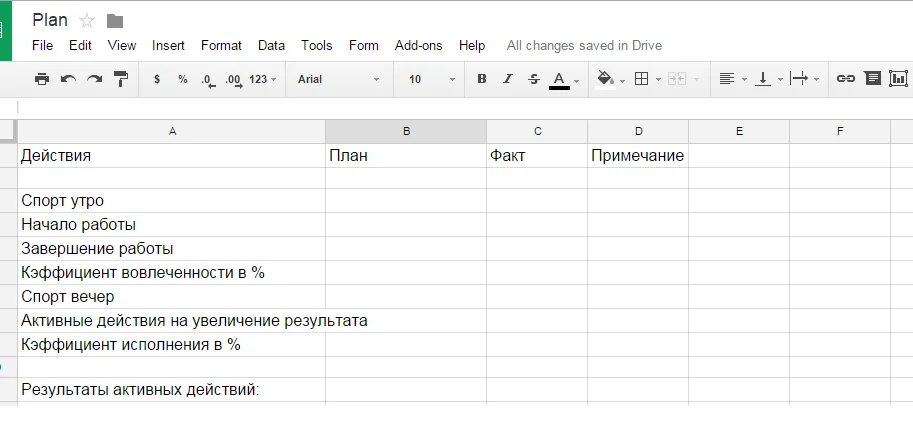Click the Insert comment icon
913x422 pixels.
[872, 79]
